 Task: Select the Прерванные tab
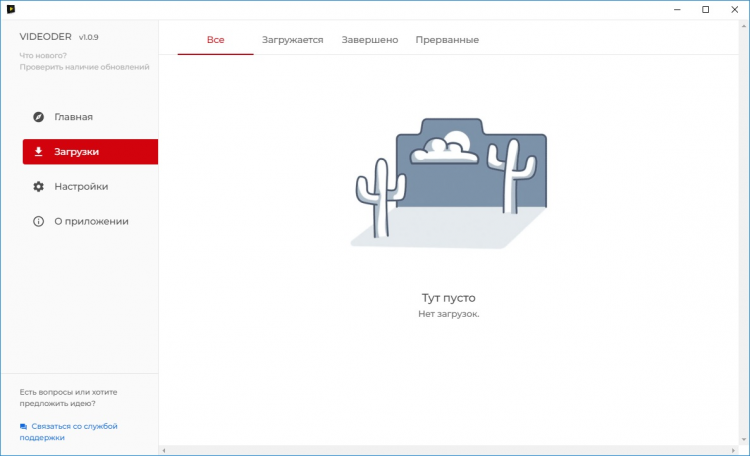pos(447,40)
